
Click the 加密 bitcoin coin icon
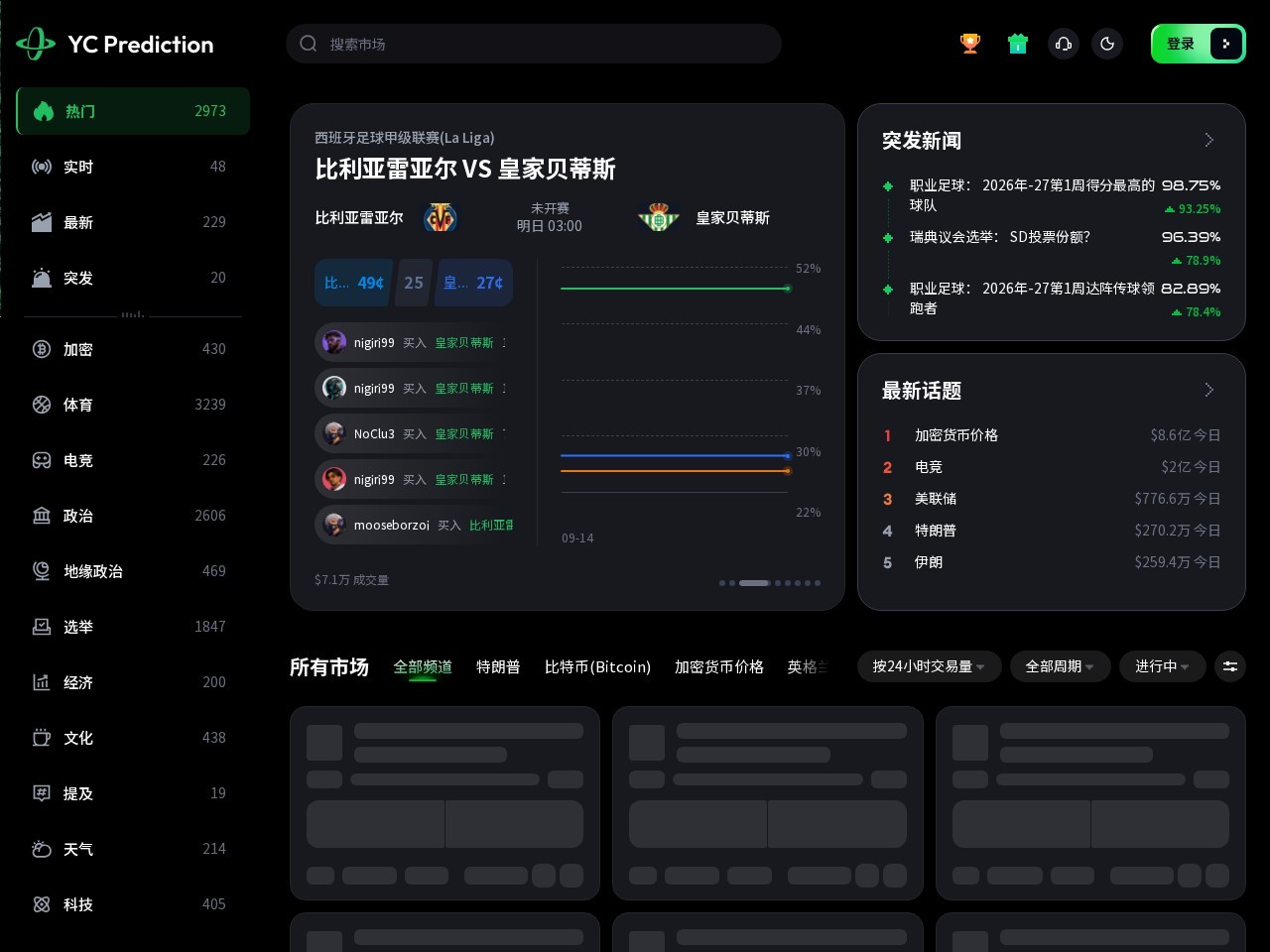pyautogui.click(x=42, y=349)
